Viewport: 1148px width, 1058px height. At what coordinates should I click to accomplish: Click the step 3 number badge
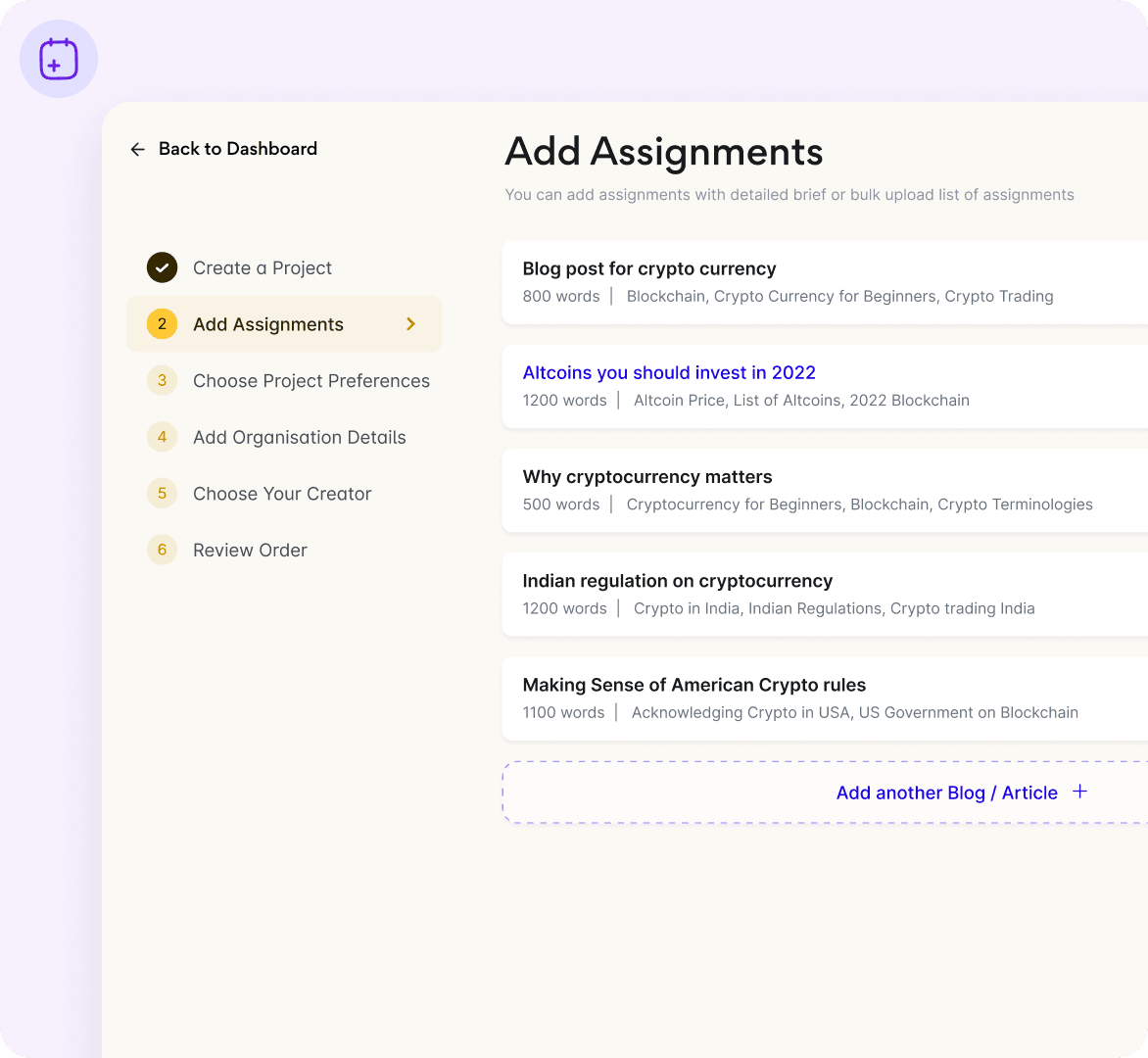pyautogui.click(x=162, y=380)
